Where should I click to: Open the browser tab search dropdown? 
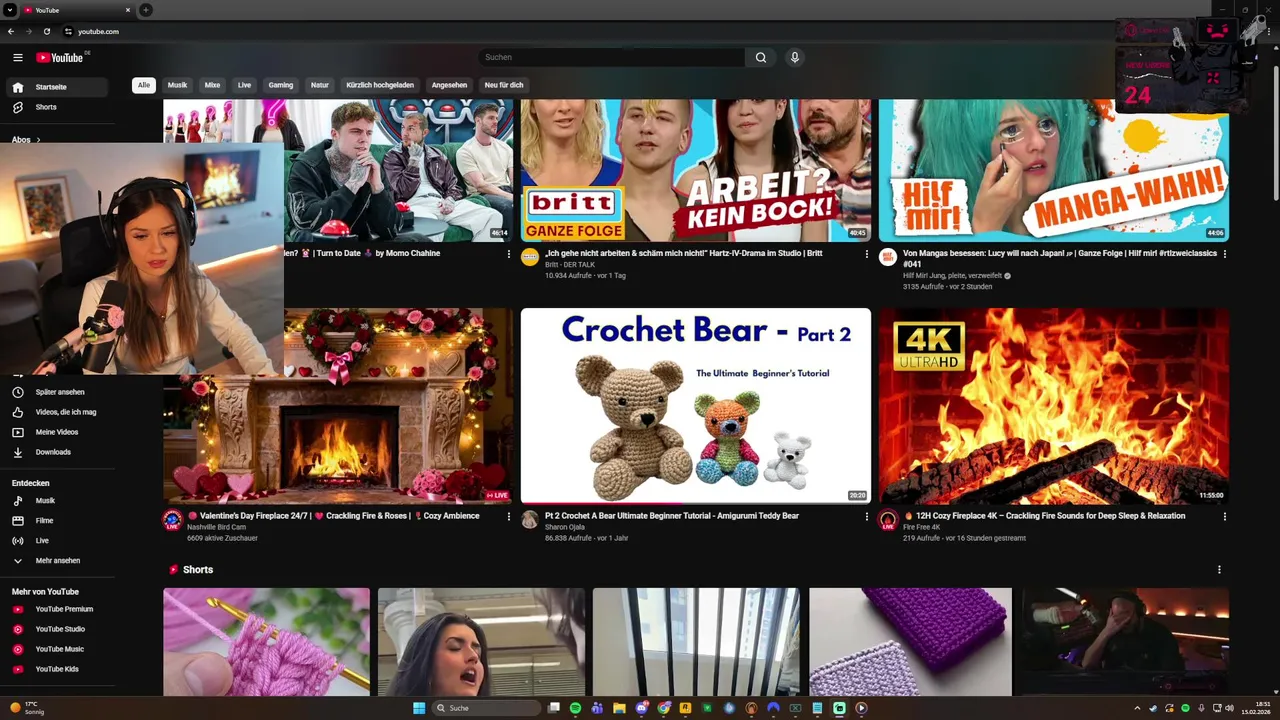click(x=11, y=10)
